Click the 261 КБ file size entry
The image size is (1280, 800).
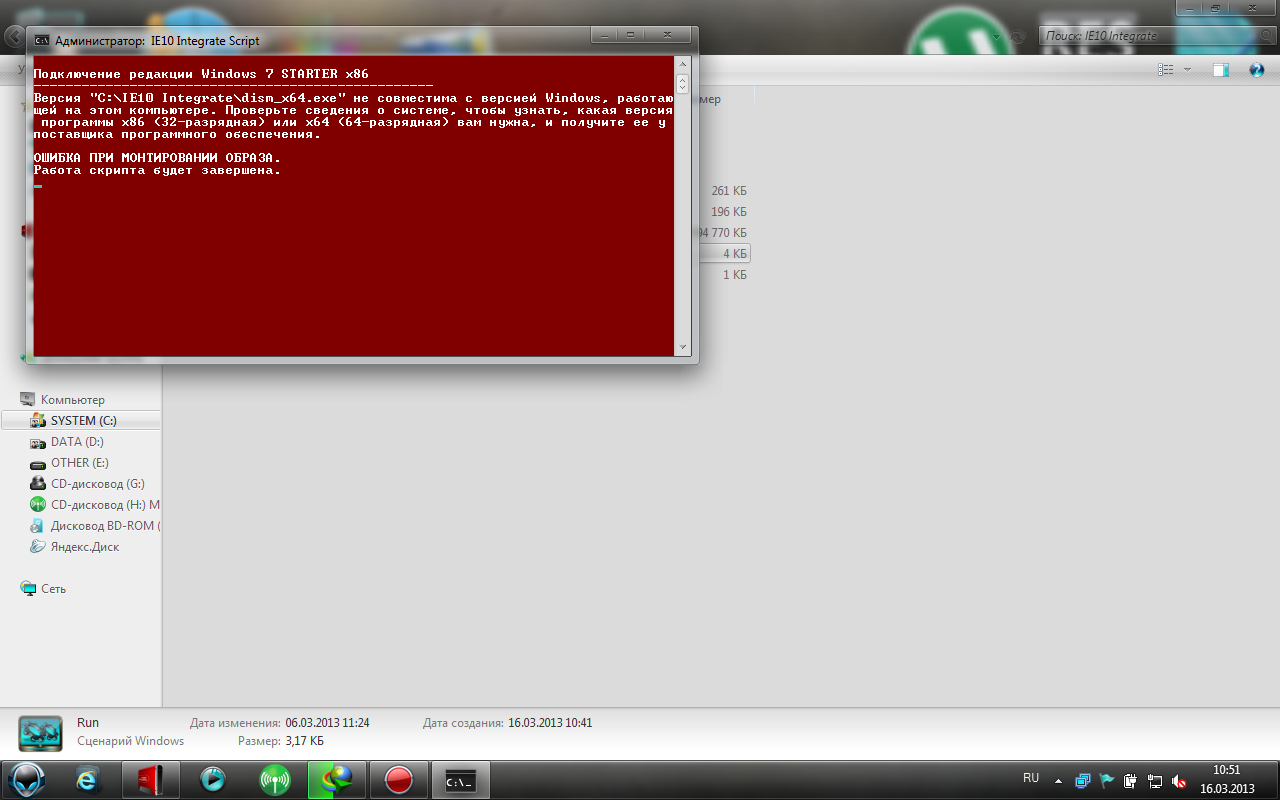pos(729,191)
